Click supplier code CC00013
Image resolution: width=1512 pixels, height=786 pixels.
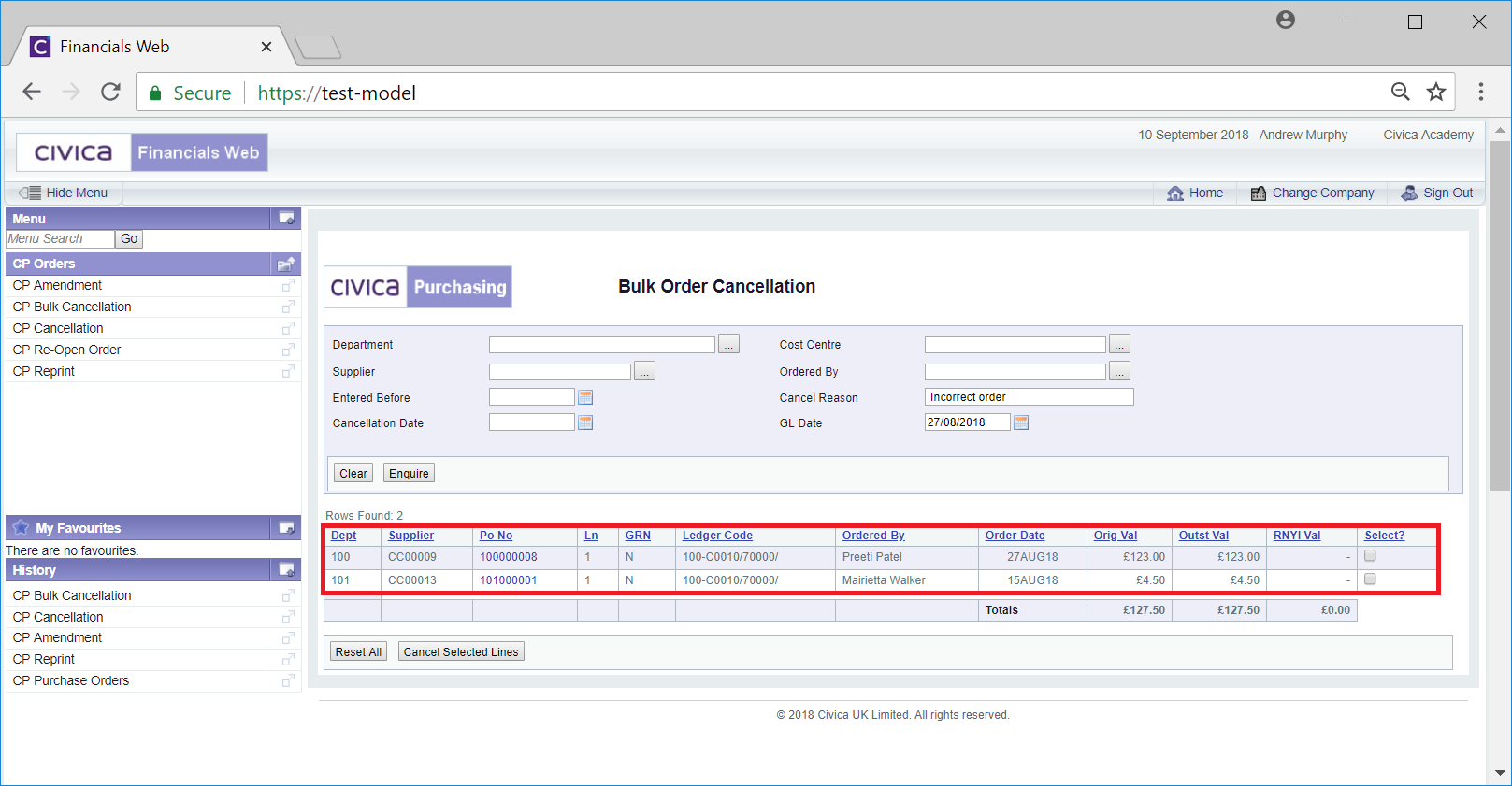412,580
